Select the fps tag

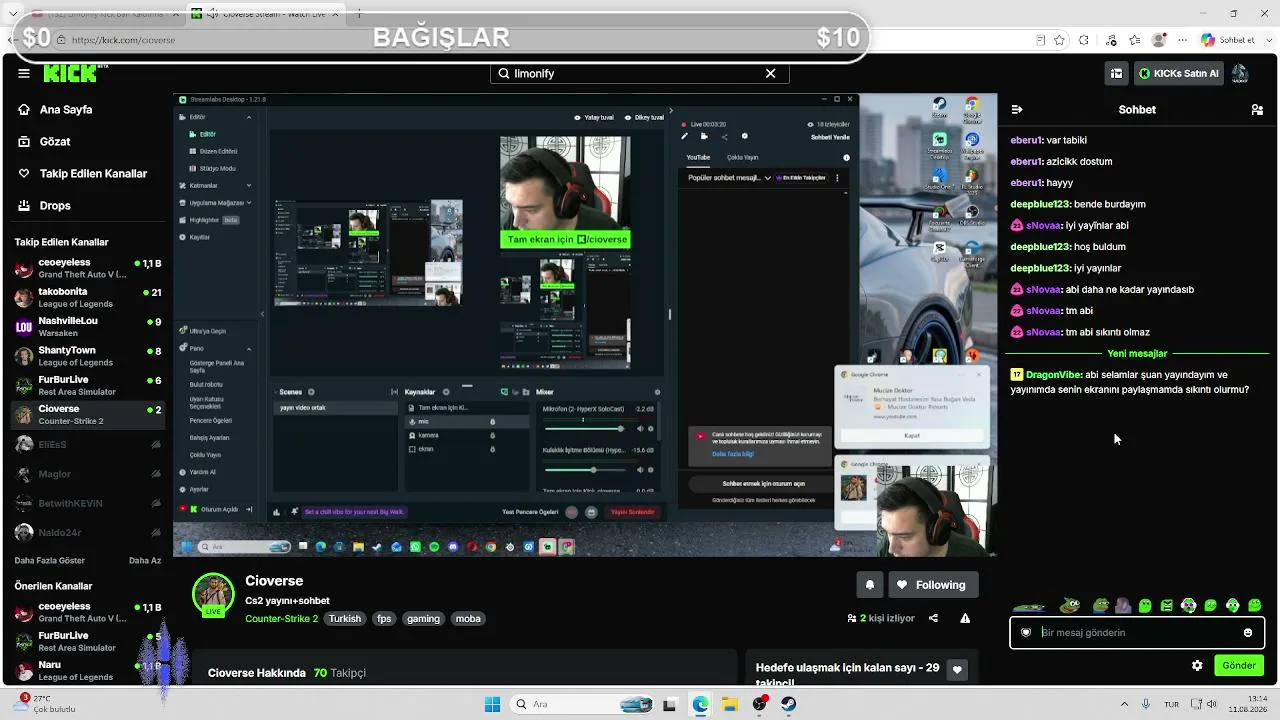coord(384,619)
